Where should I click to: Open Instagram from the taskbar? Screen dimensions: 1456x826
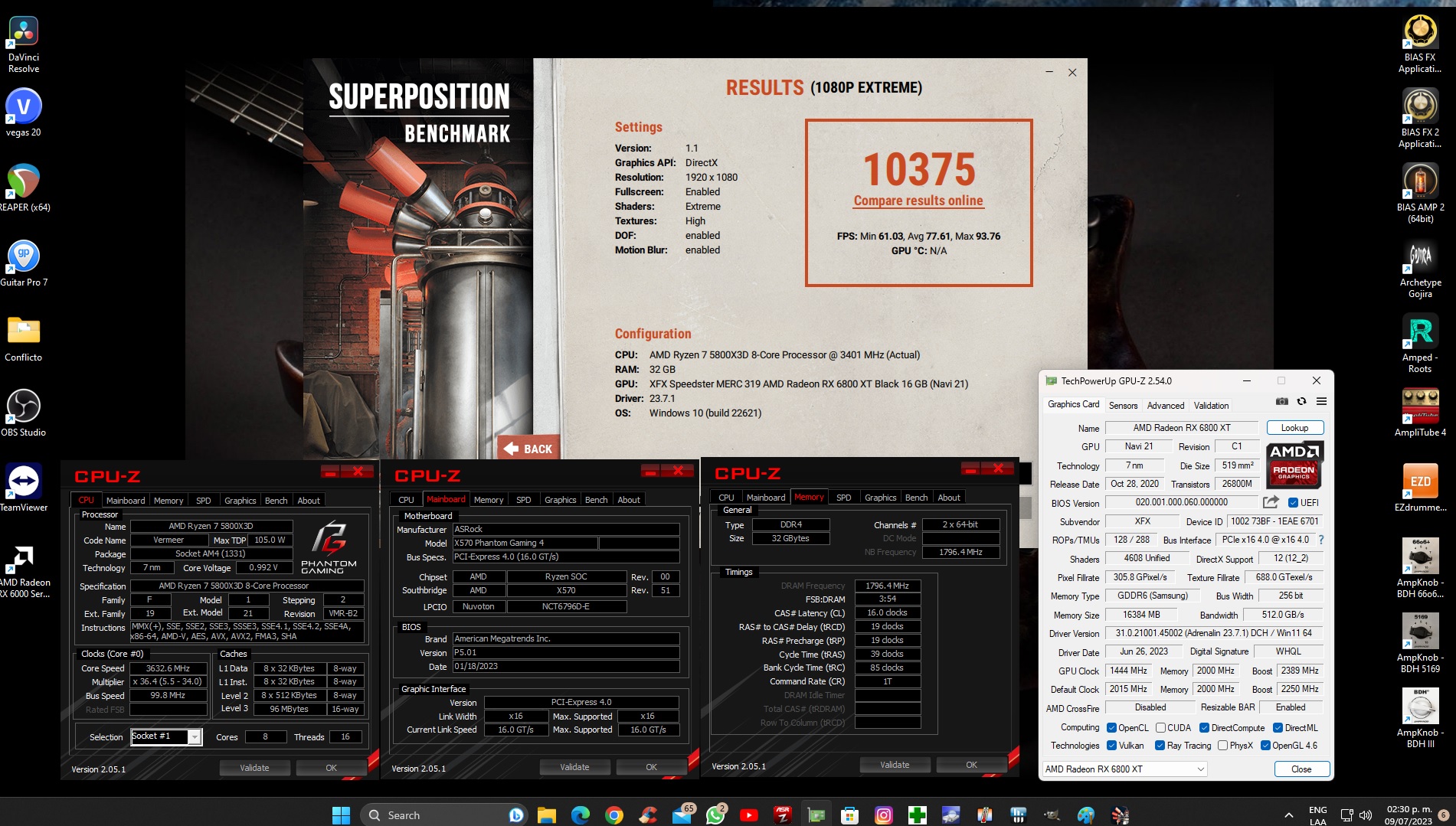[x=884, y=815]
